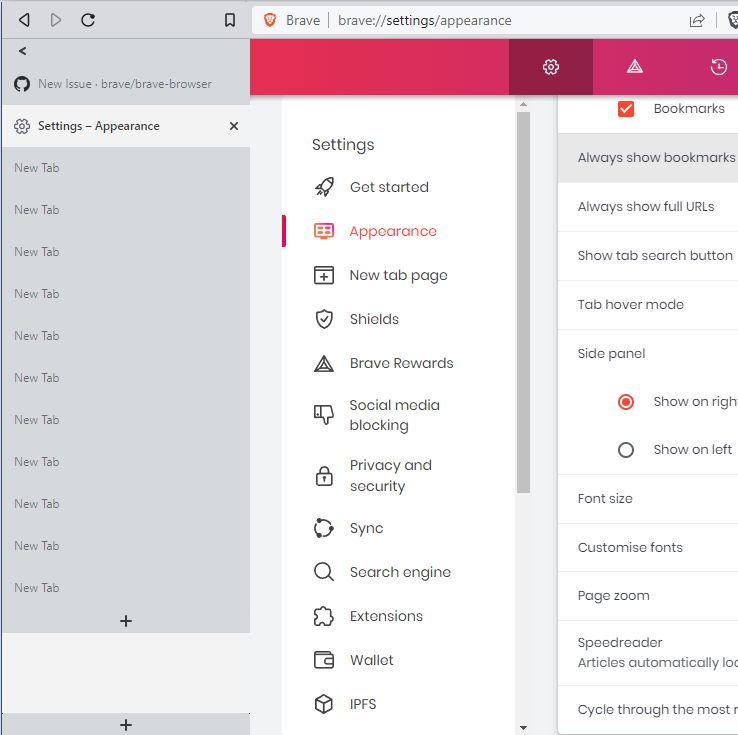
Task: Go back with the browser back arrow
Action: (24, 20)
